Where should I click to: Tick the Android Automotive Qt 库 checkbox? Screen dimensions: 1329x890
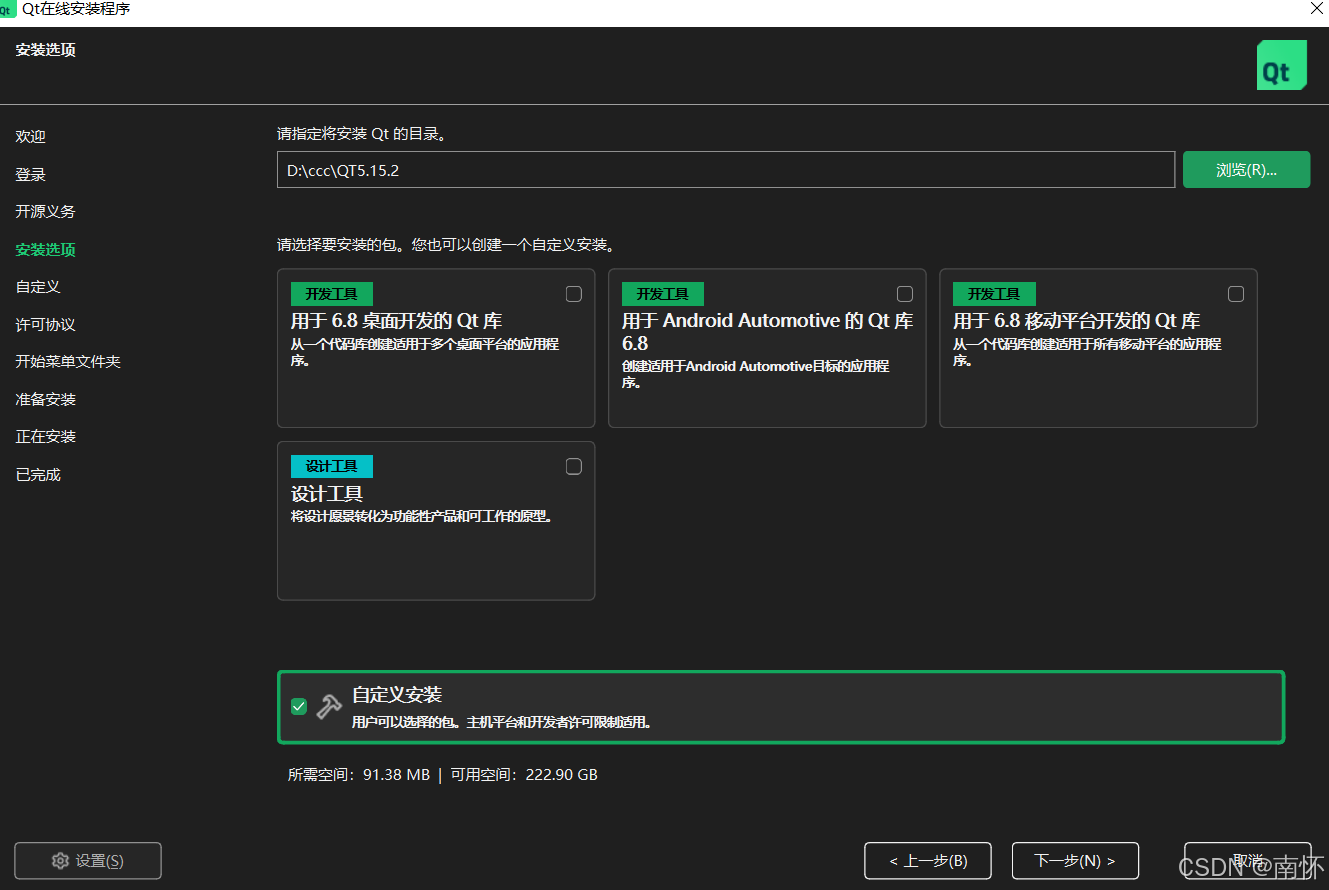click(x=904, y=294)
